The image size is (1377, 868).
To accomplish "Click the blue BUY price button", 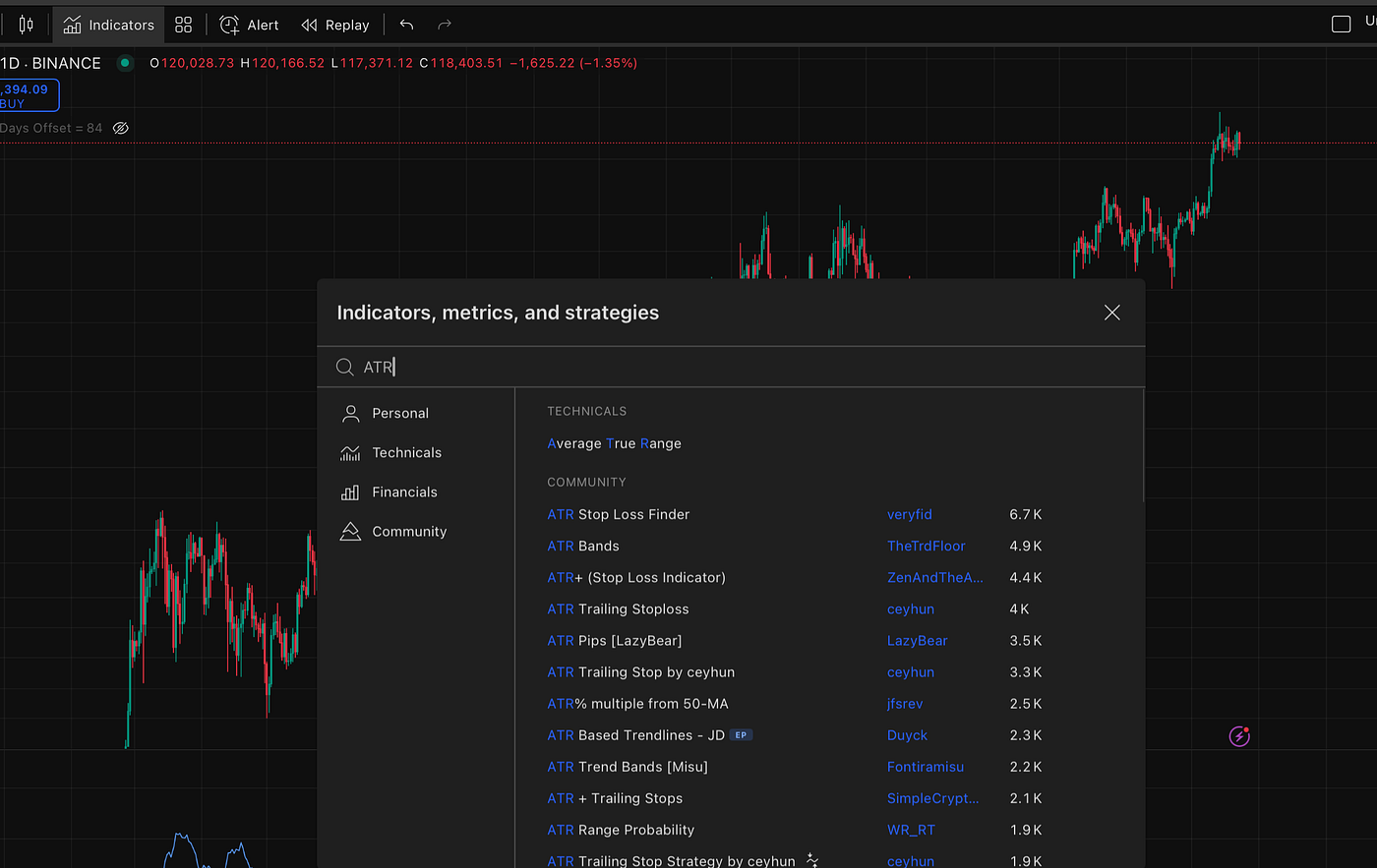I will click(x=28, y=96).
